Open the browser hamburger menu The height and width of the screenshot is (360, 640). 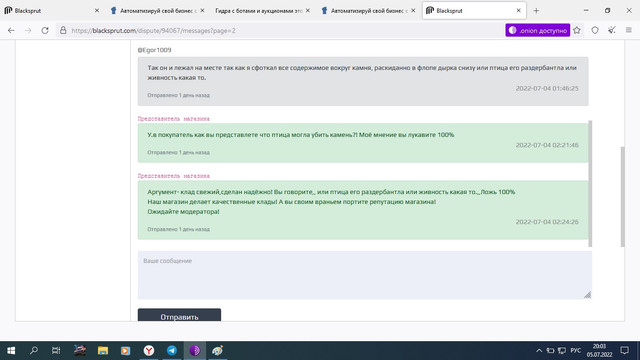coord(629,30)
